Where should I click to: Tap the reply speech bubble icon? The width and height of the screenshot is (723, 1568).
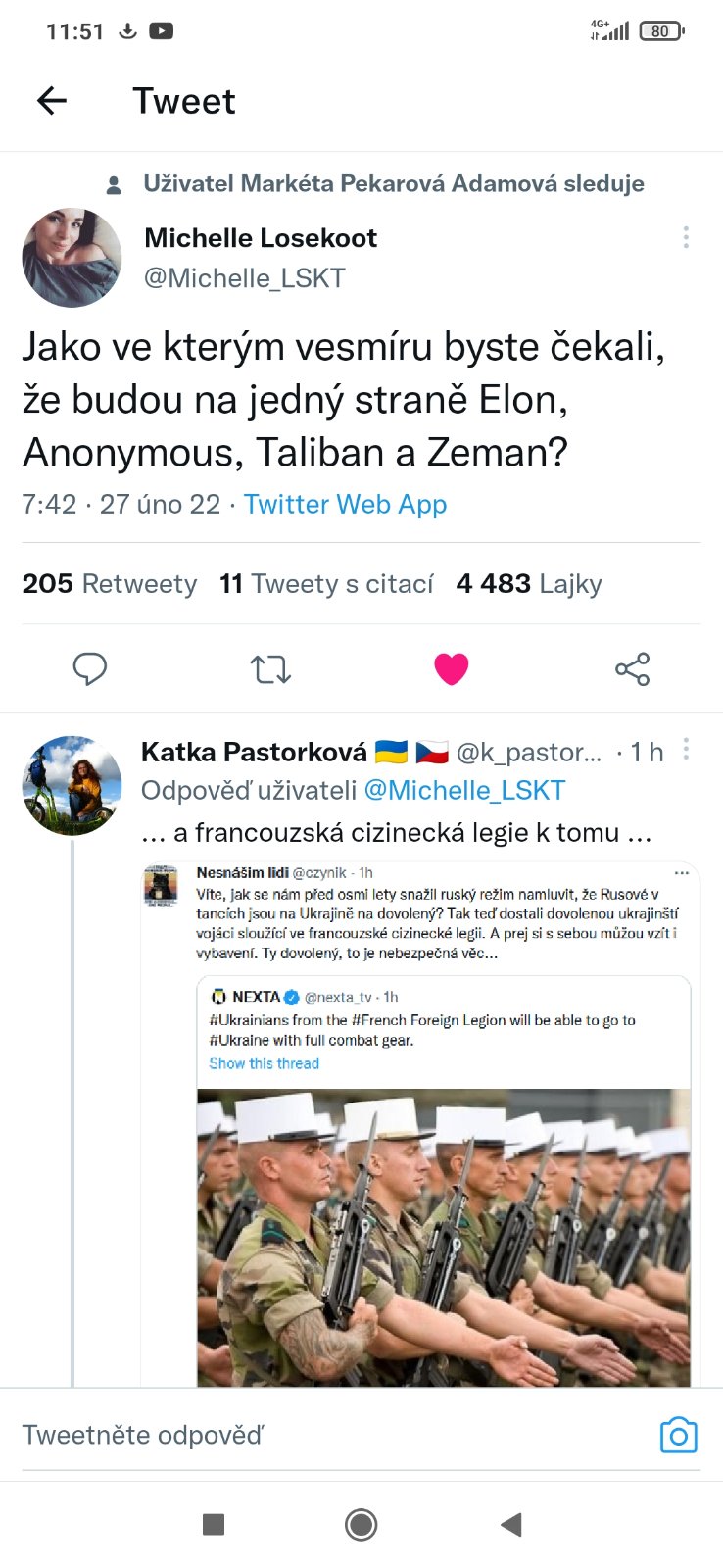tap(90, 669)
